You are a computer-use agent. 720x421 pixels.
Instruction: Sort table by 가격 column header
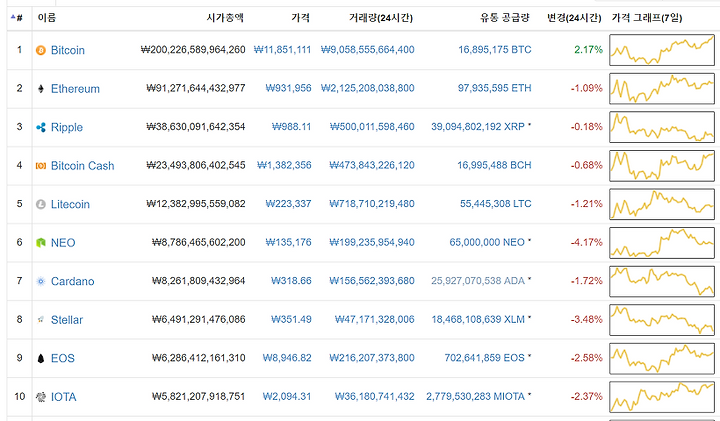(x=301, y=18)
